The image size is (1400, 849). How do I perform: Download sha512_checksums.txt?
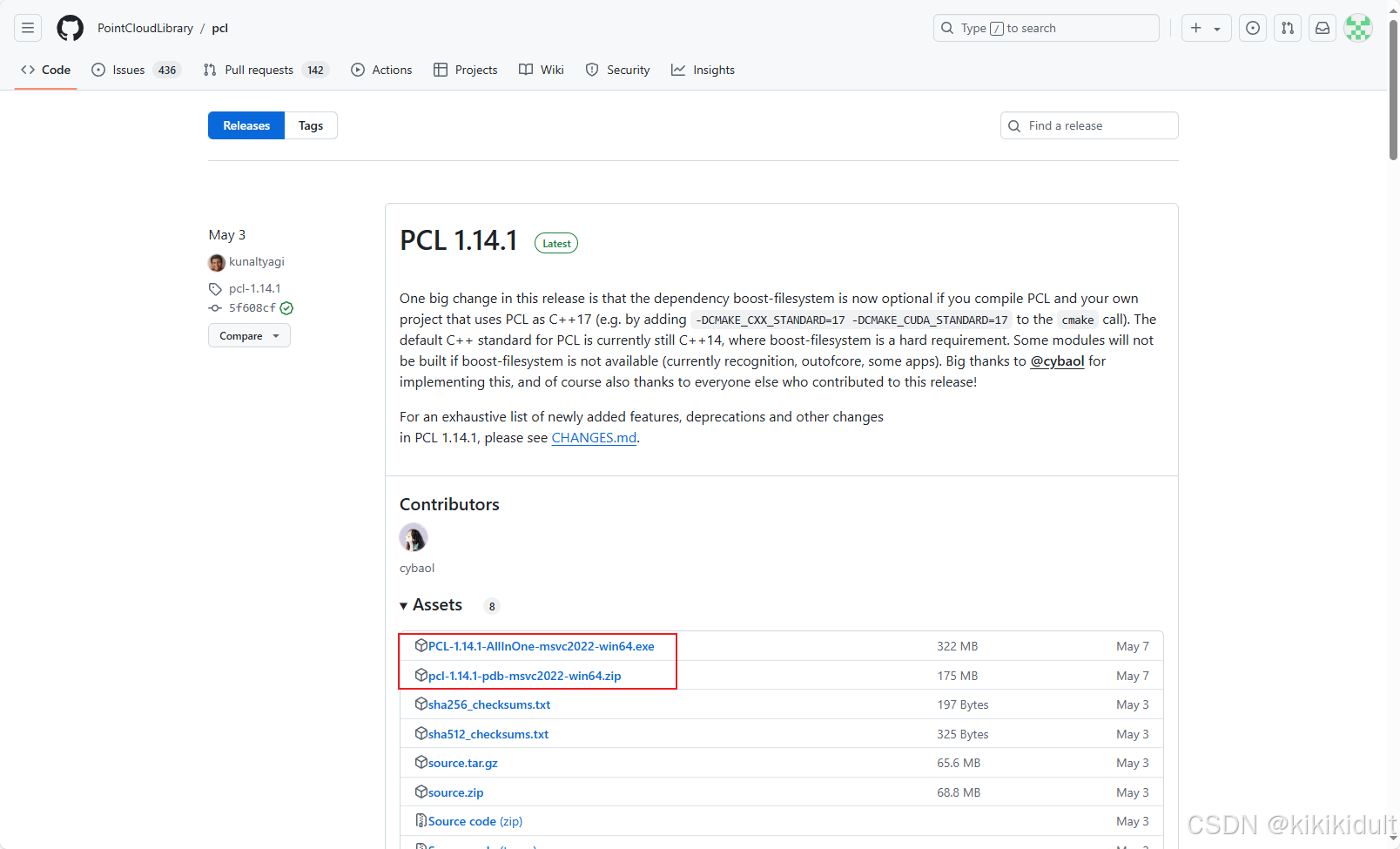click(x=488, y=734)
